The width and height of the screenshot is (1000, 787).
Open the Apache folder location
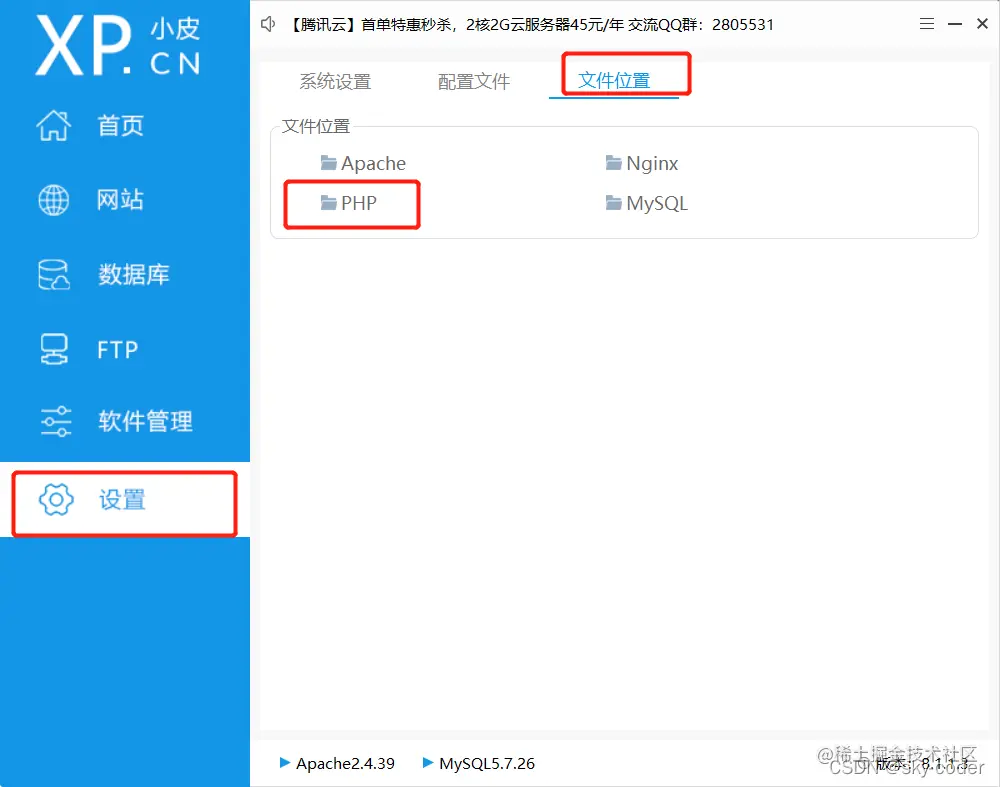[363, 163]
